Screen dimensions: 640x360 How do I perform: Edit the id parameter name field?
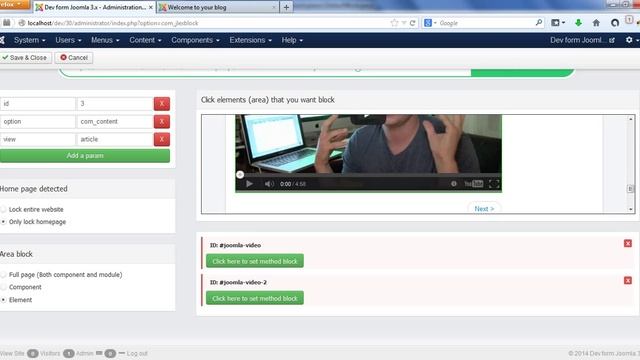[38, 104]
